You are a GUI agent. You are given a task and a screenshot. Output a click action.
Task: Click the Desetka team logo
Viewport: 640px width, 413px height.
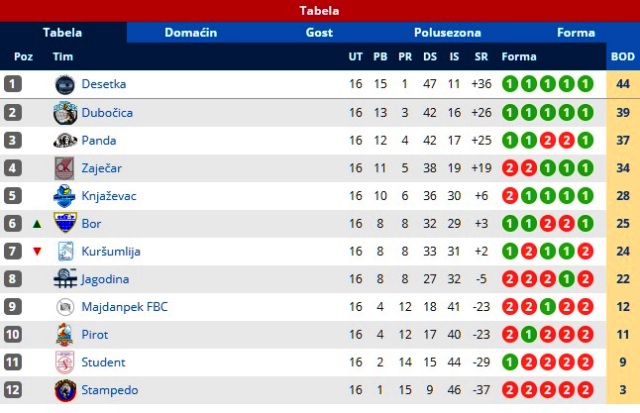[x=65, y=85]
